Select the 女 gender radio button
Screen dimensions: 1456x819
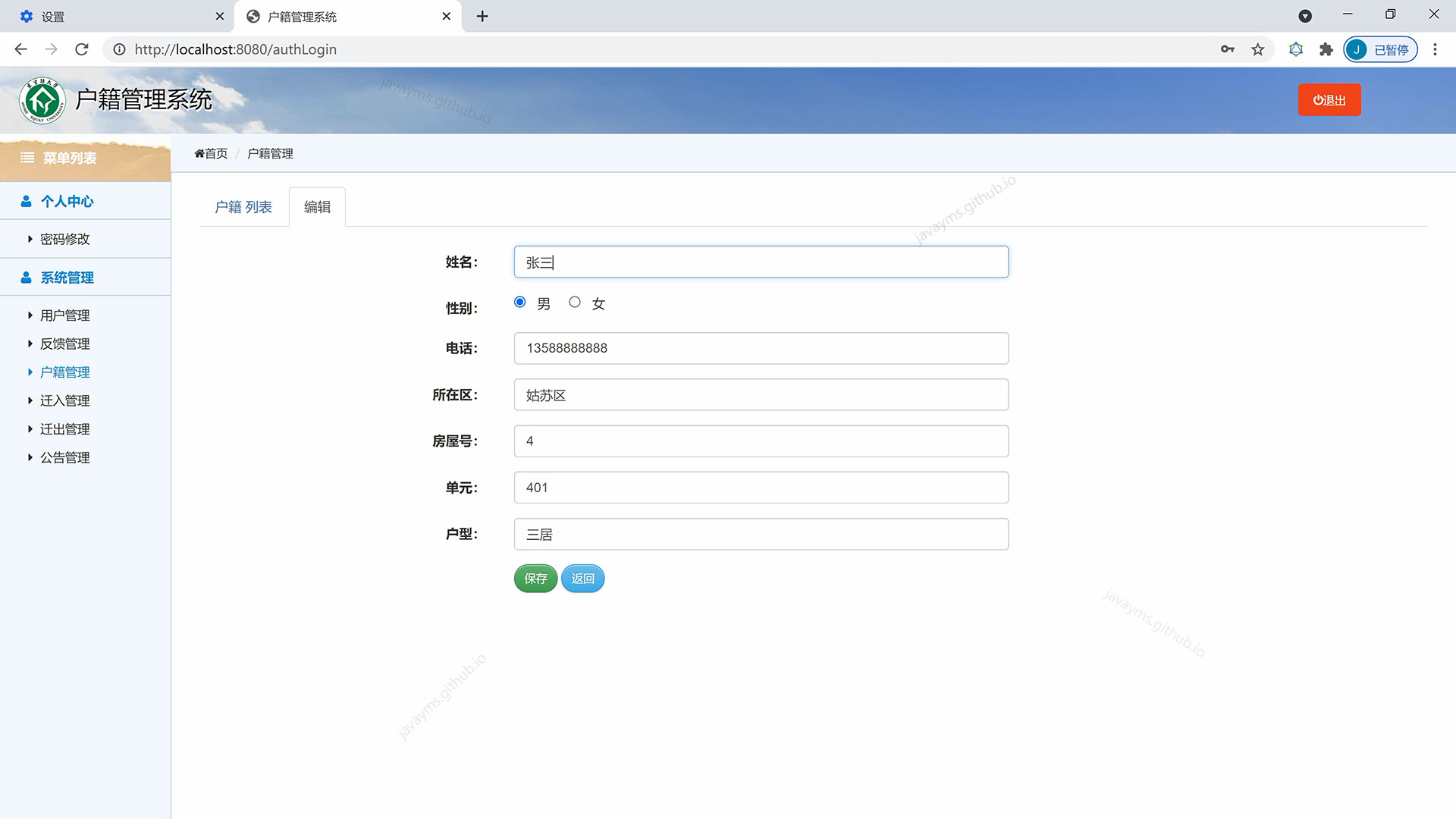point(575,302)
